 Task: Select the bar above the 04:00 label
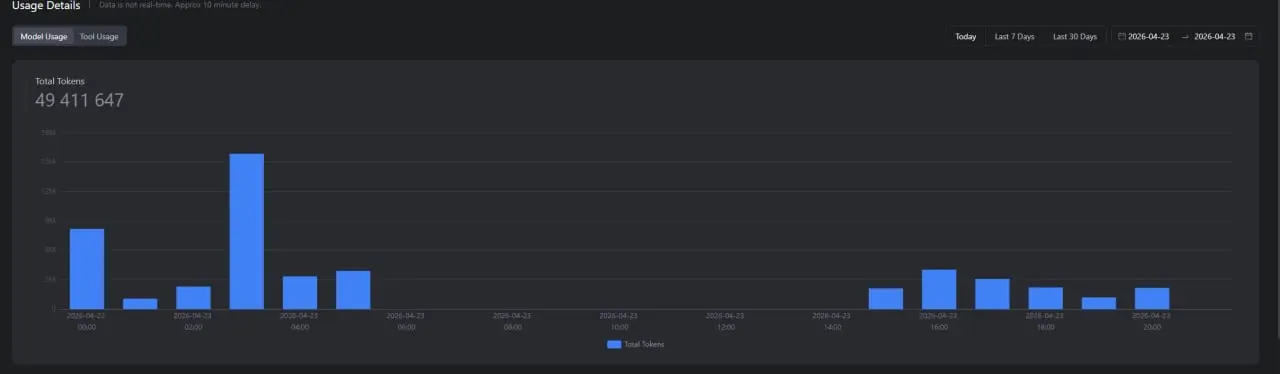pyautogui.click(x=300, y=293)
